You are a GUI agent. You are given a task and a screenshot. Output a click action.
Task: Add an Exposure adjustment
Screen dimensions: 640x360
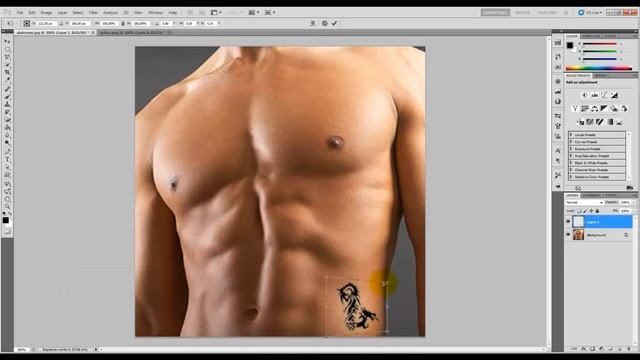(x=614, y=95)
